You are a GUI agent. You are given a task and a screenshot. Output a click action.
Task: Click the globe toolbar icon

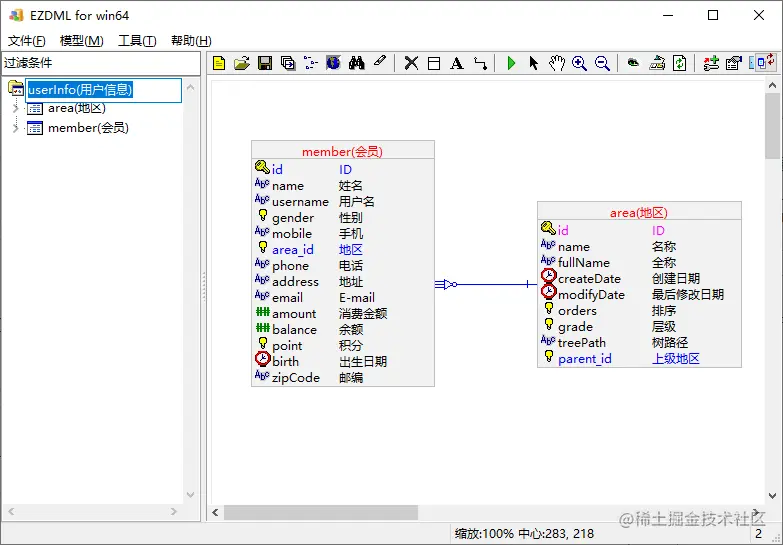point(334,63)
